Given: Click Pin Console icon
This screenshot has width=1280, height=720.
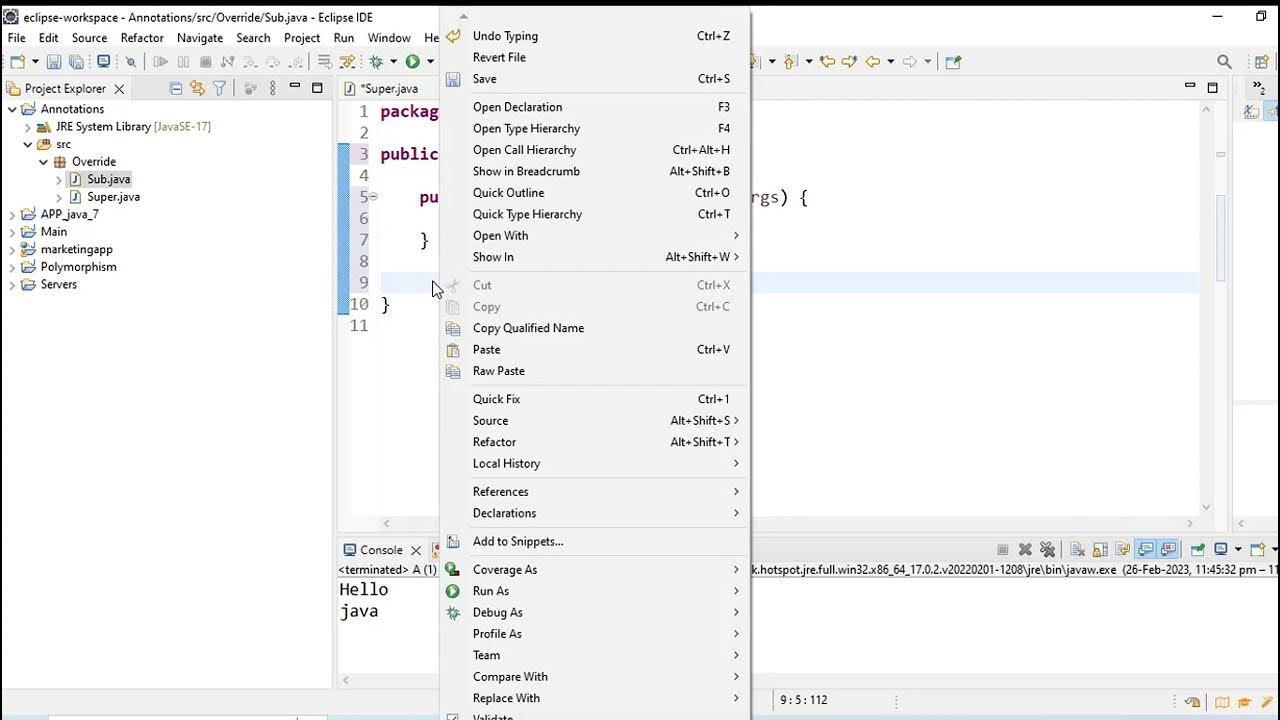Looking at the screenshot, I should coord(1197,549).
